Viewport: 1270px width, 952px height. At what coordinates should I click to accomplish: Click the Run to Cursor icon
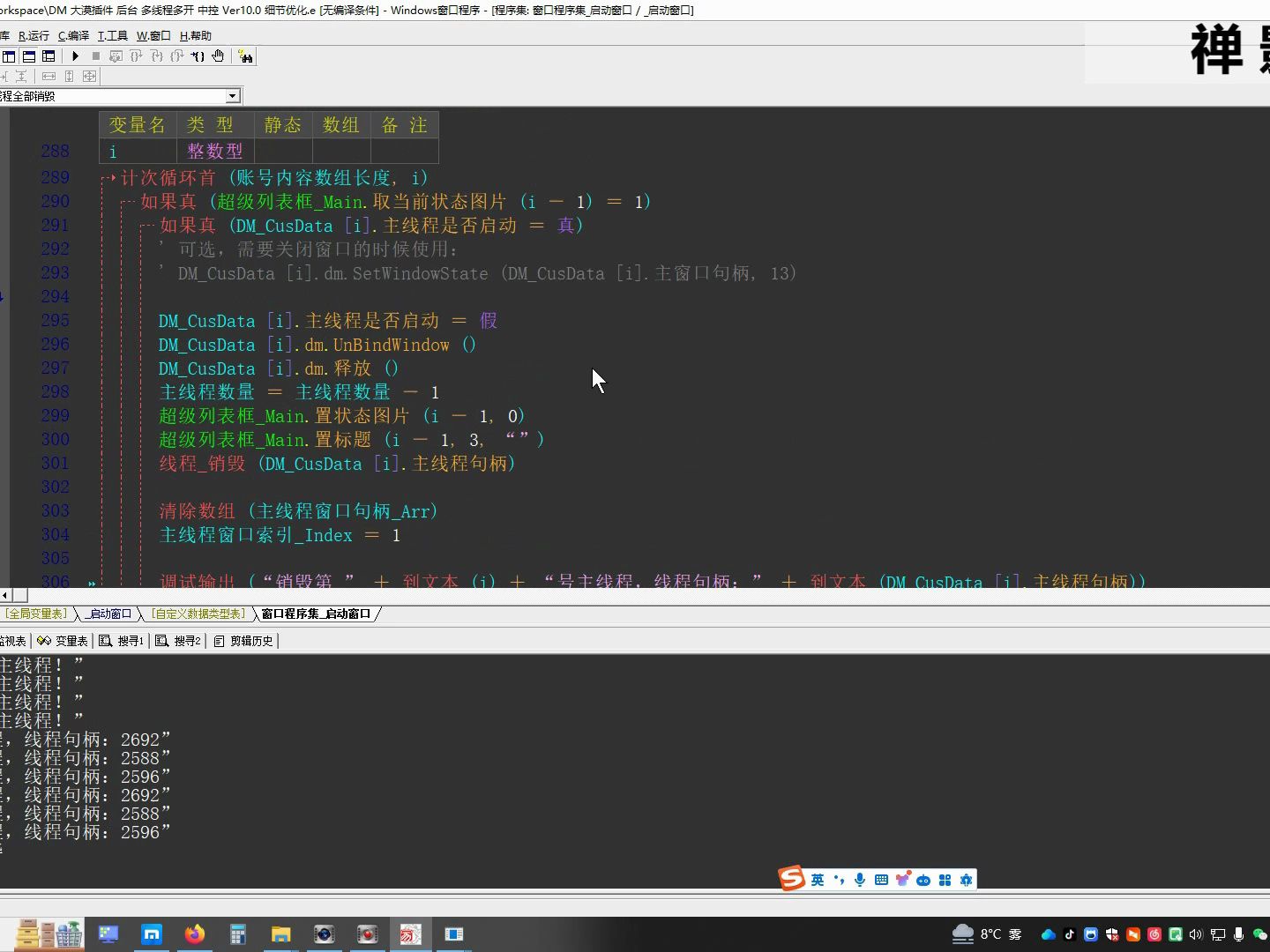(x=198, y=56)
